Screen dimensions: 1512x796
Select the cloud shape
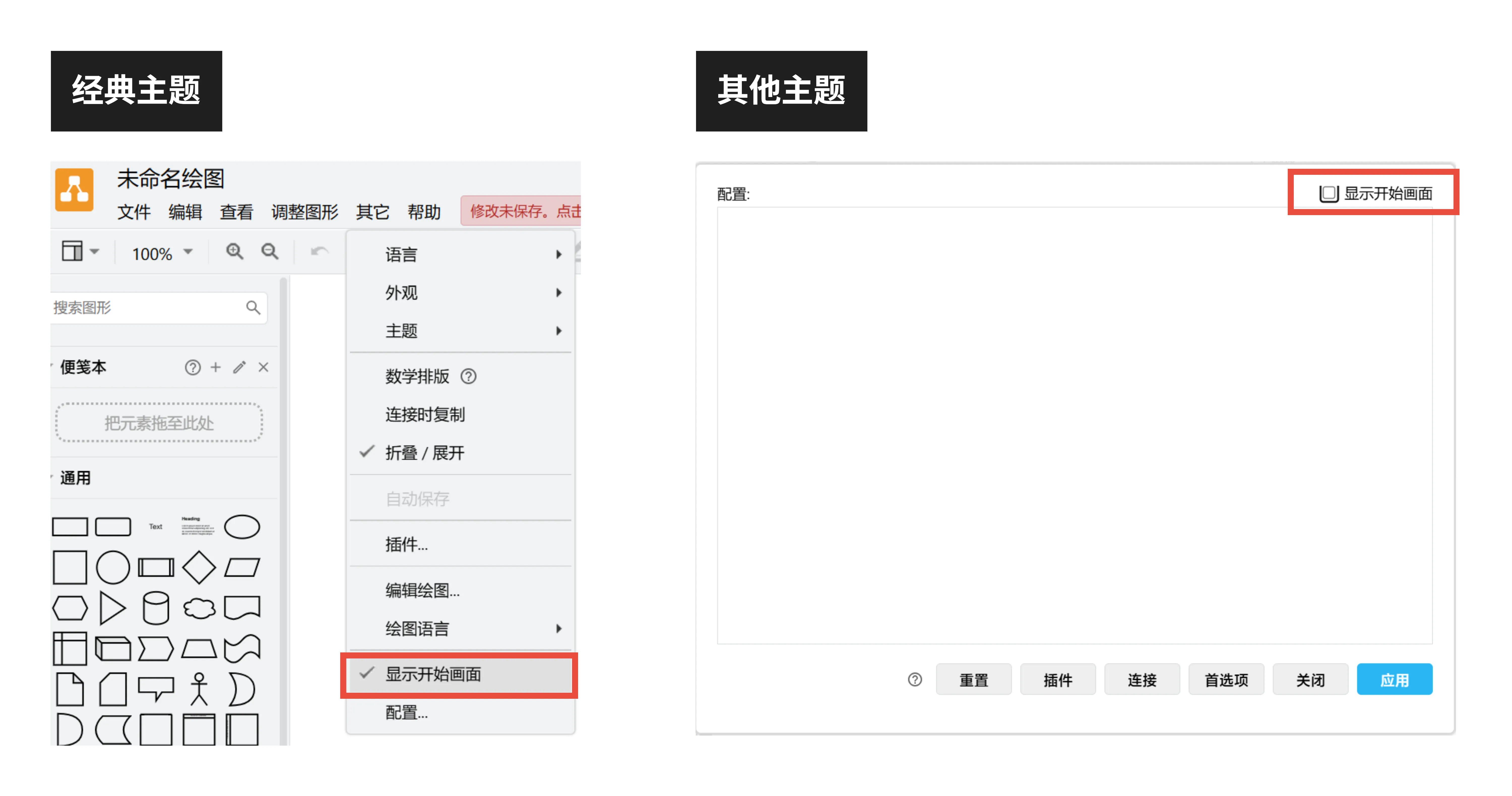tap(199, 608)
